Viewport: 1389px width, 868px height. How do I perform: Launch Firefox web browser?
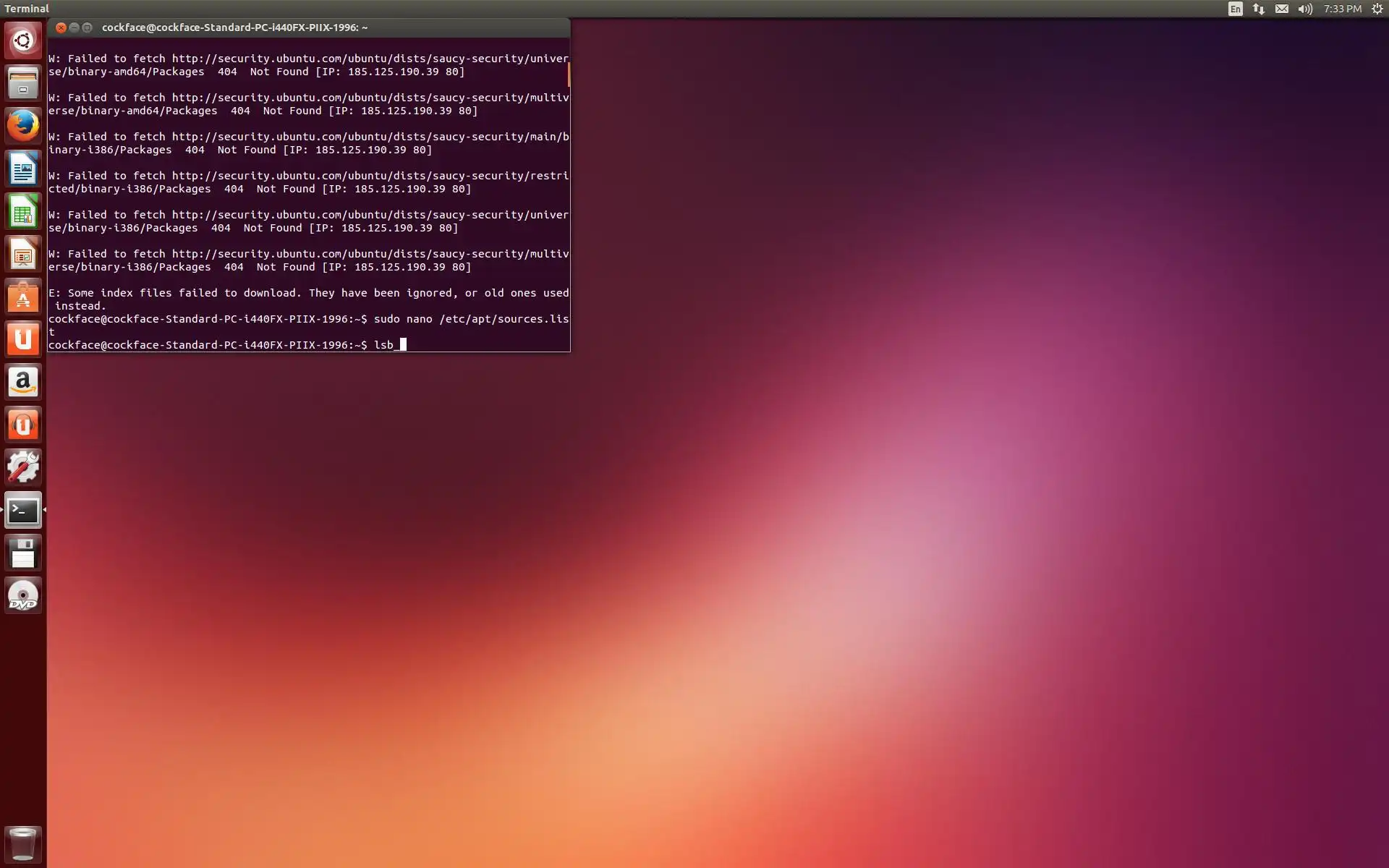[x=23, y=126]
